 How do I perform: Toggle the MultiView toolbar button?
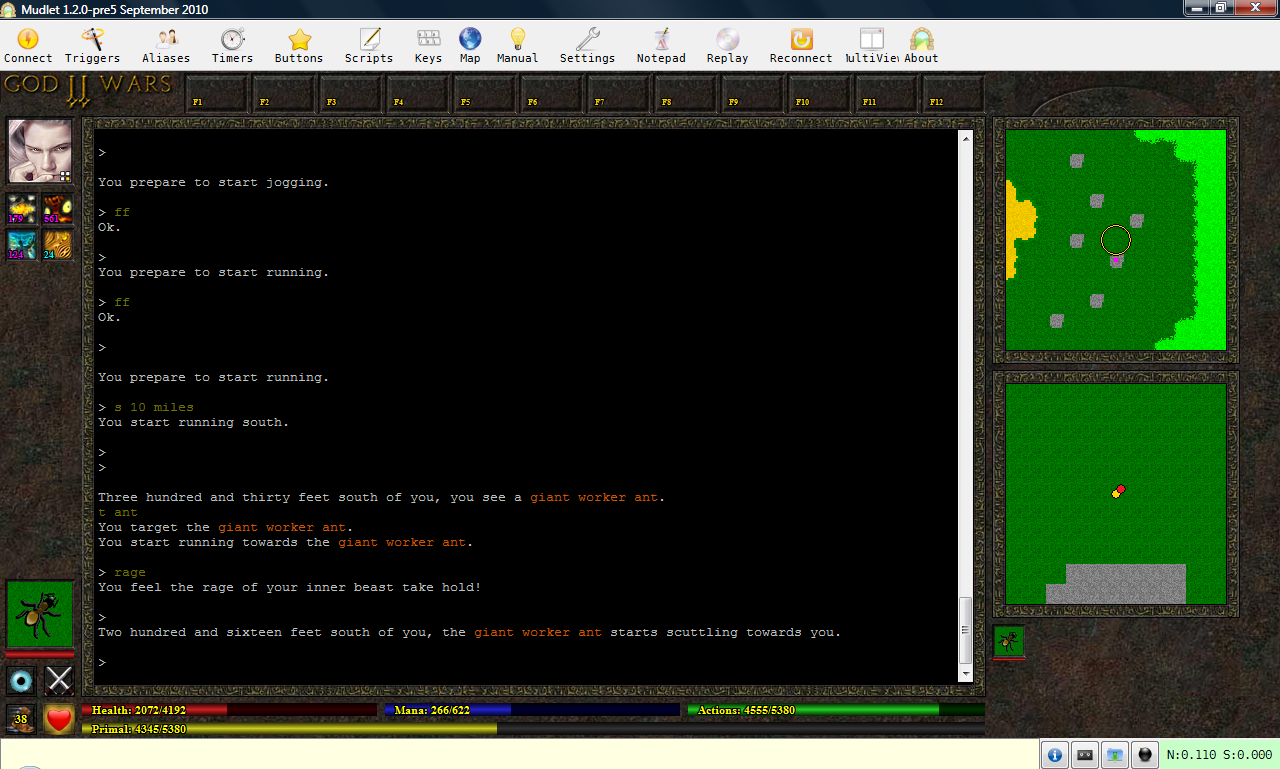coord(872,46)
